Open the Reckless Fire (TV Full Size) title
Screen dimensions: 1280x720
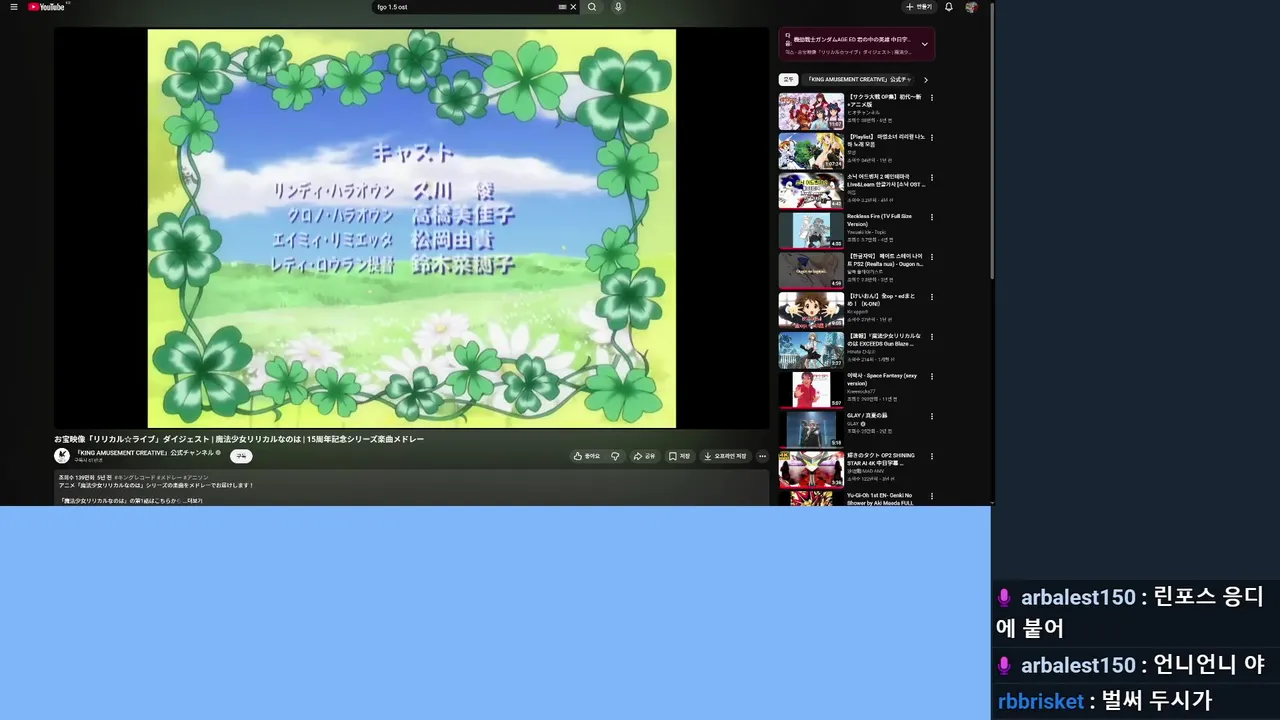click(879, 220)
